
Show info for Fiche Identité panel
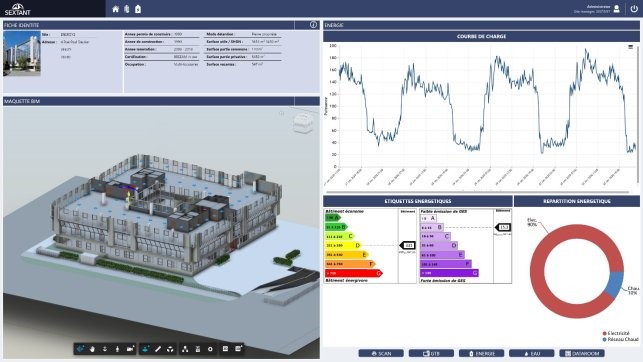click(313, 25)
